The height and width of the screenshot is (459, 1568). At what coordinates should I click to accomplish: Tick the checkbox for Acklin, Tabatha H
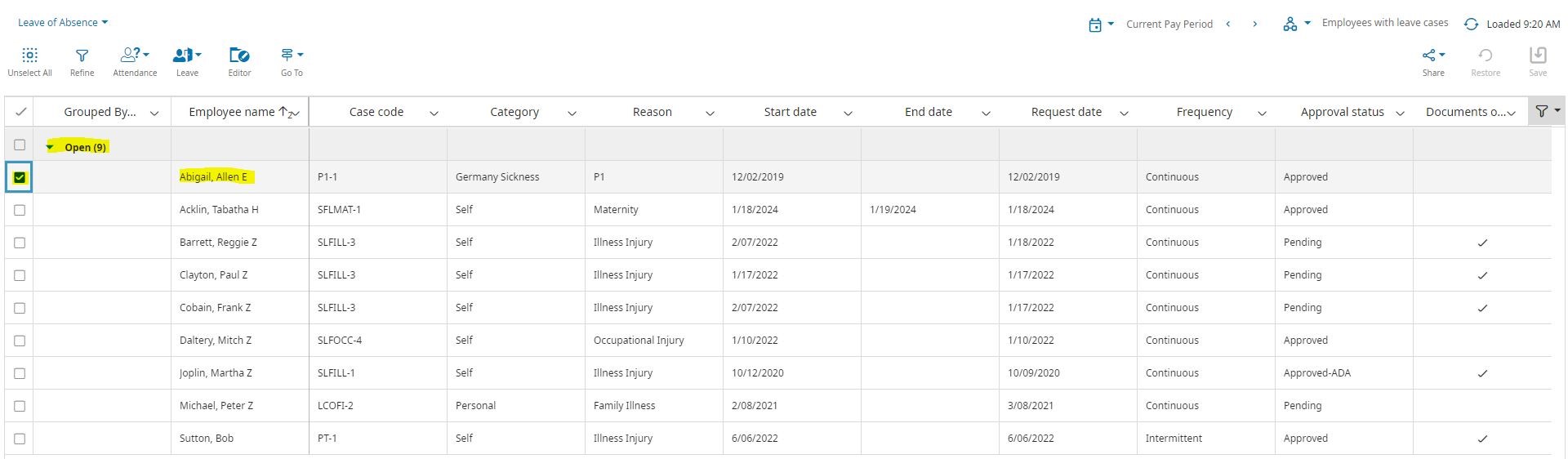(x=20, y=210)
